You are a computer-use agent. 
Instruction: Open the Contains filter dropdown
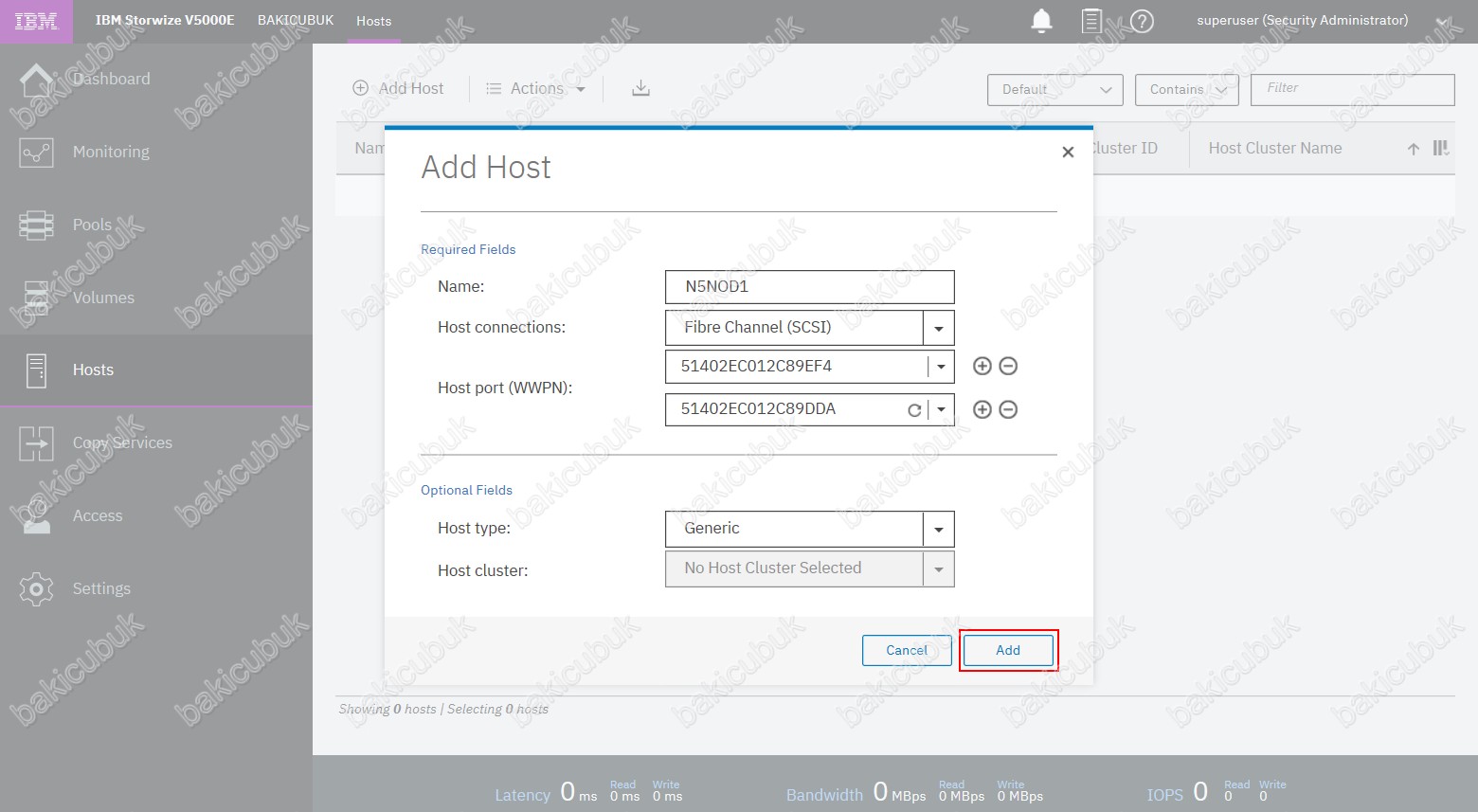(x=1187, y=90)
